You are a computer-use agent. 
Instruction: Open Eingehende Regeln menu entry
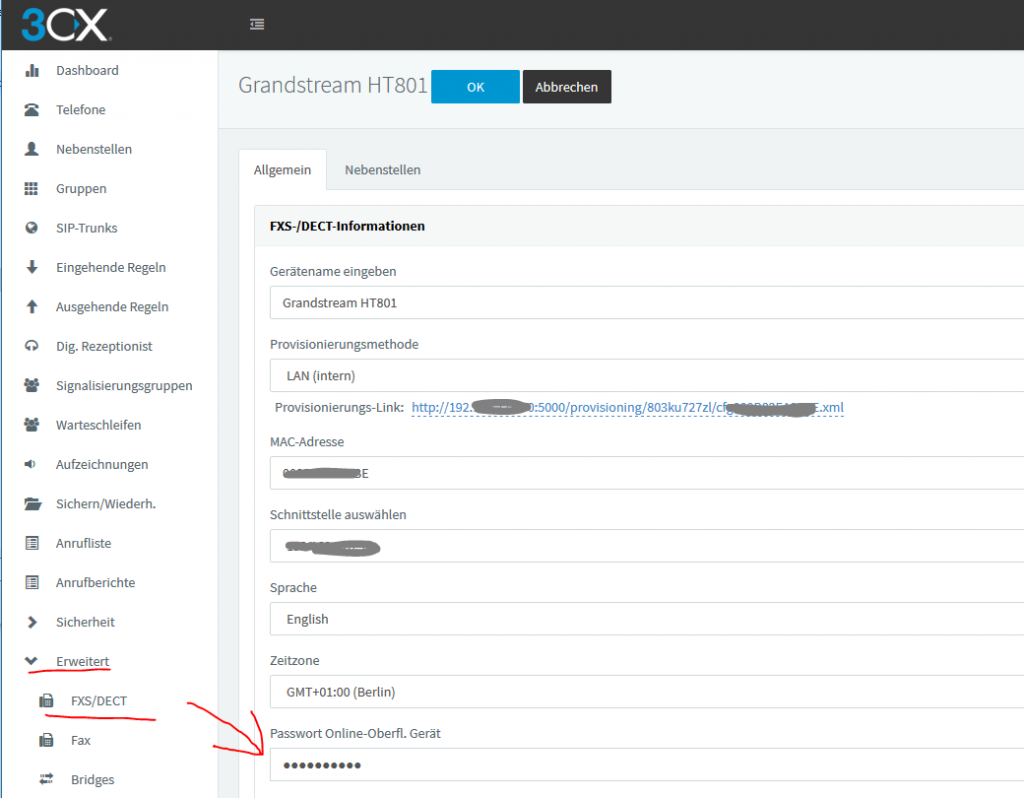pyautogui.click(x=111, y=267)
